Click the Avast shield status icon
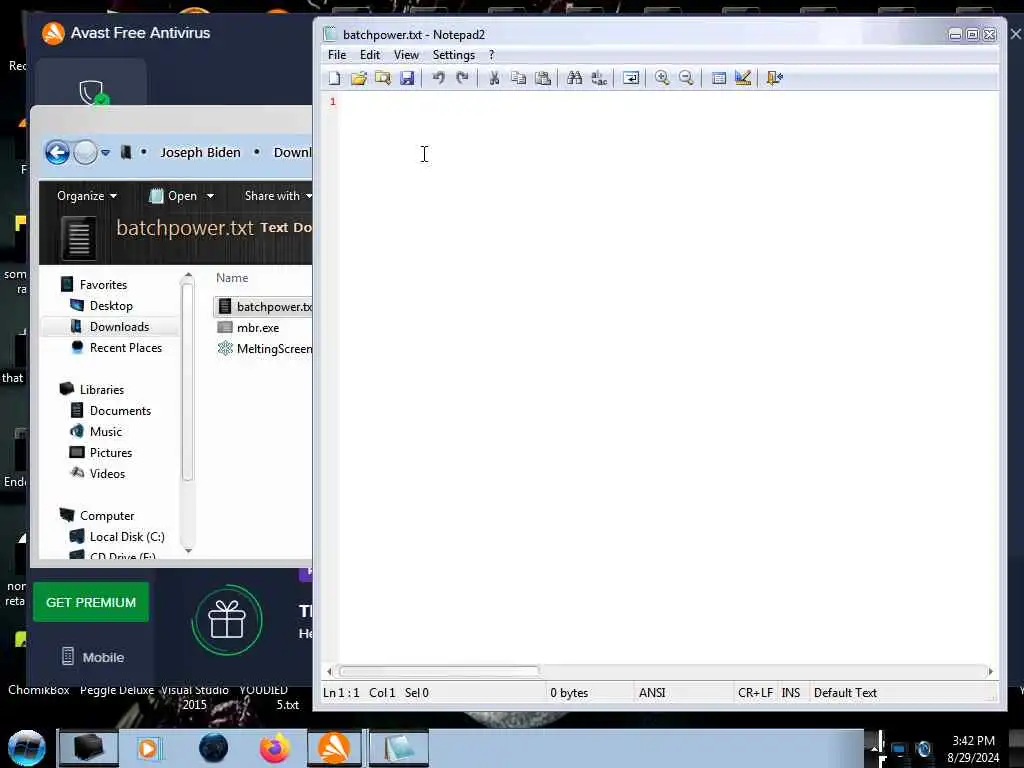1024x768 pixels. (x=92, y=92)
